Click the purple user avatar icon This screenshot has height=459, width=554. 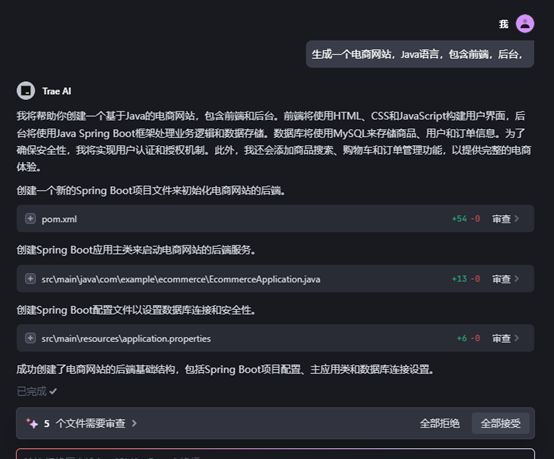pos(525,24)
